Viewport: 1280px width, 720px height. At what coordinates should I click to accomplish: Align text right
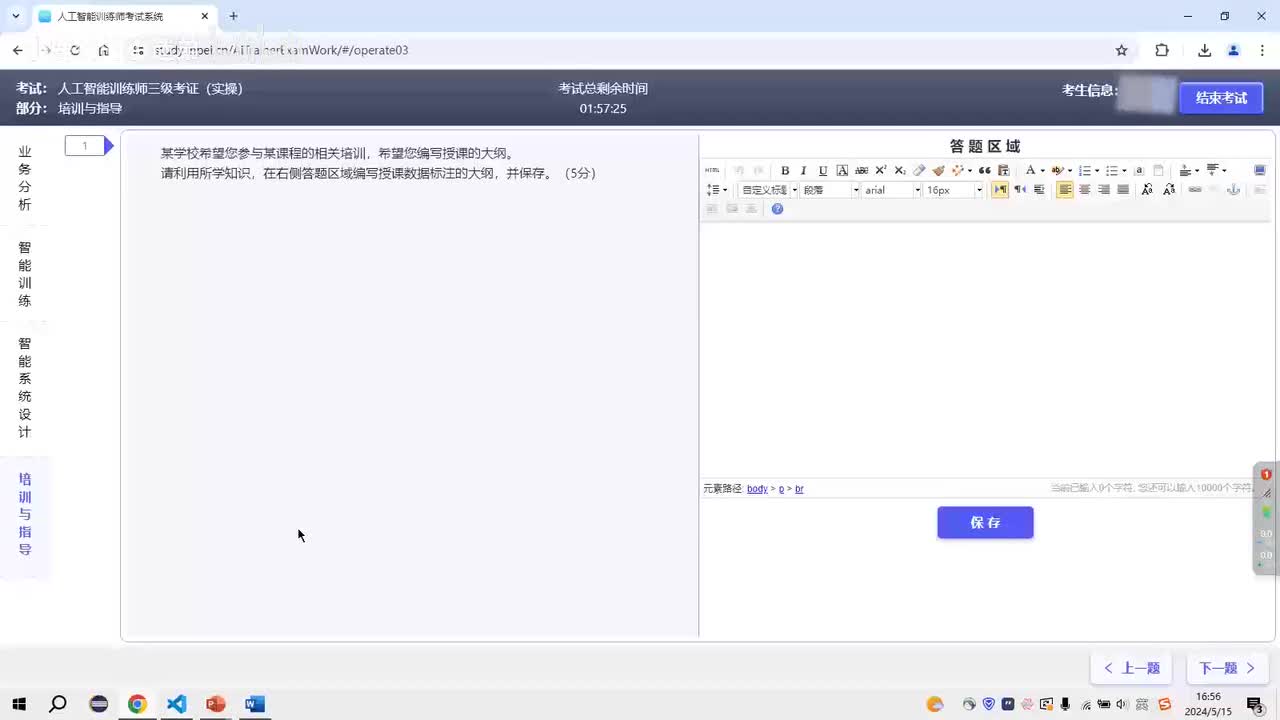coord(1104,189)
